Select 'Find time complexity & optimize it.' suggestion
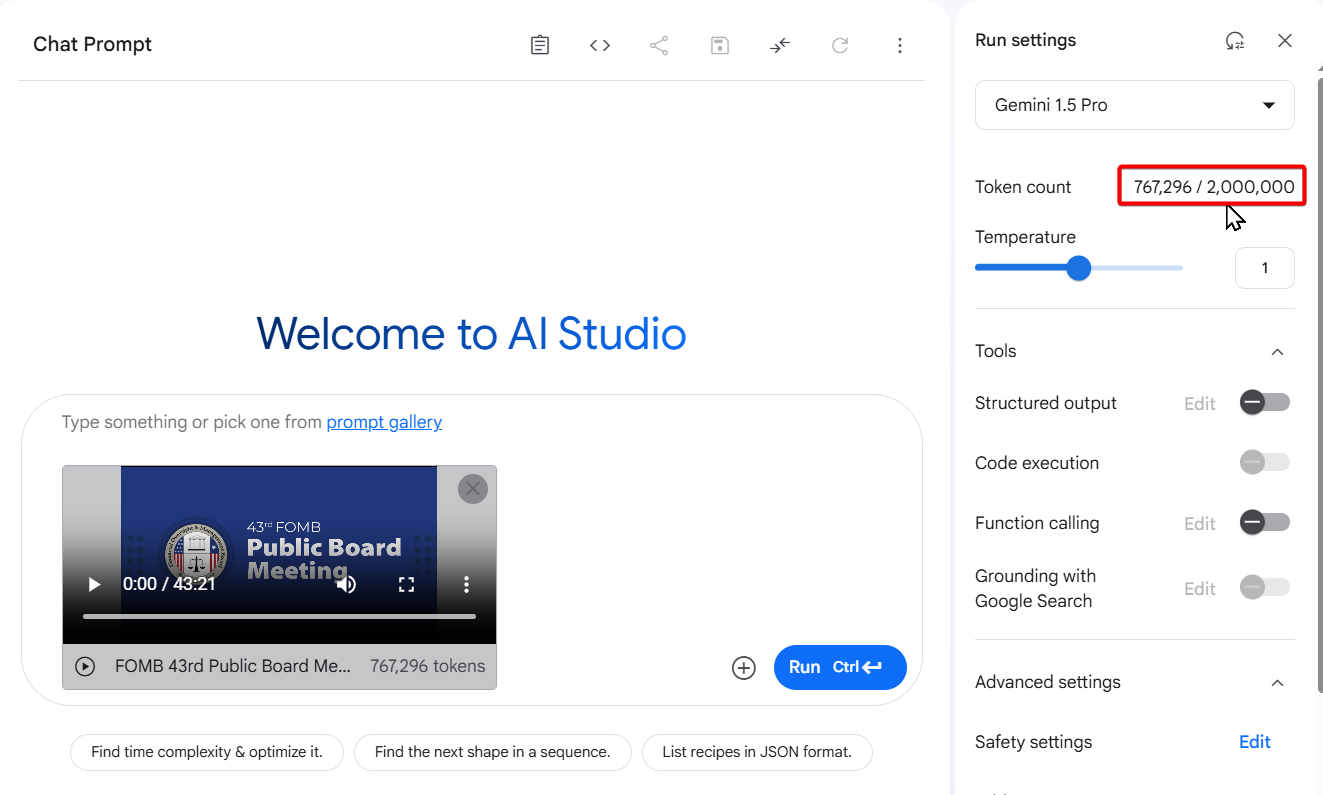Viewport: 1323px width, 795px height. coord(207,752)
